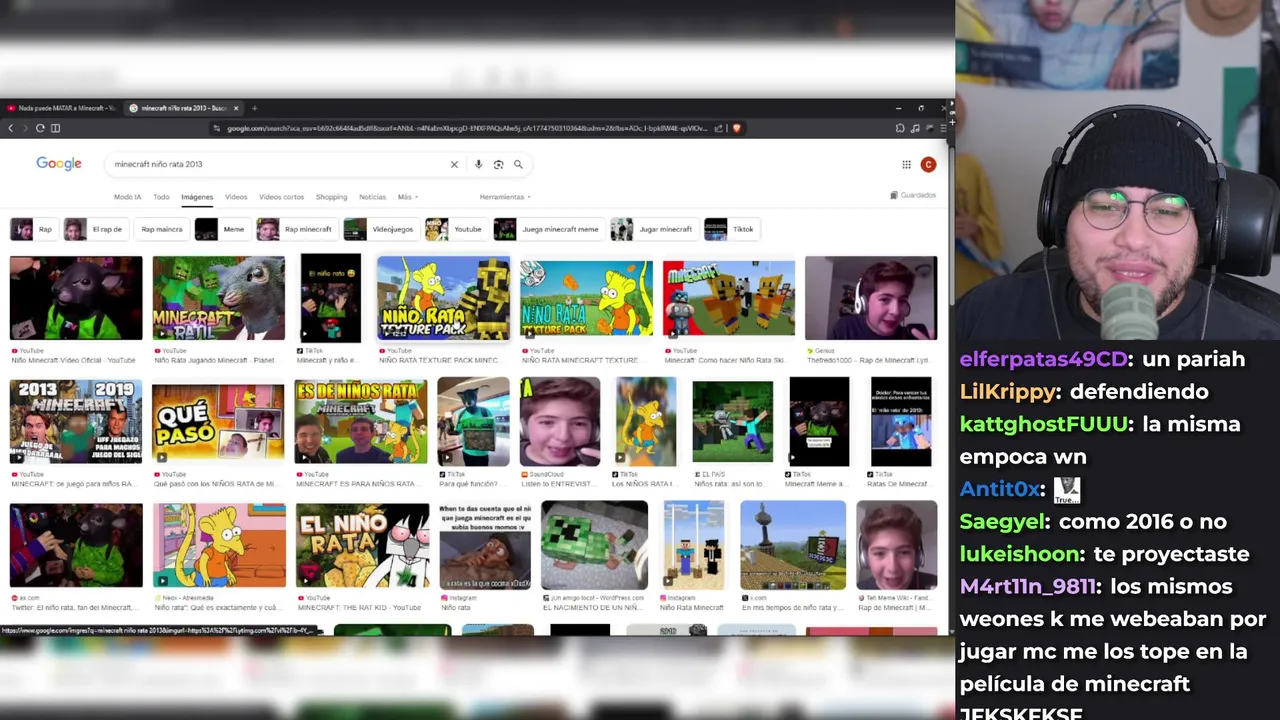Open the extensions puzzle icon
This screenshot has width=1280, height=720.
(x=900, y=128)
